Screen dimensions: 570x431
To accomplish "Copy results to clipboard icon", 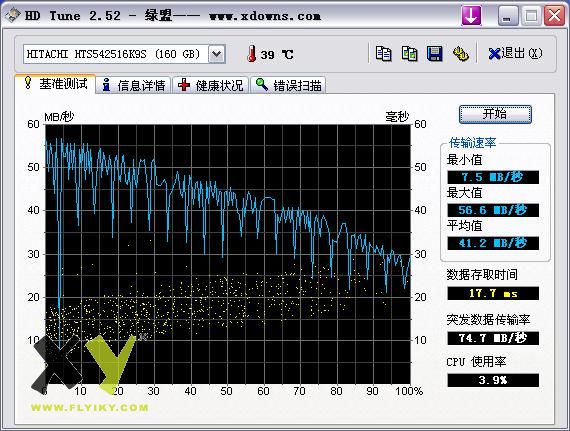I will tap(383, 54).
